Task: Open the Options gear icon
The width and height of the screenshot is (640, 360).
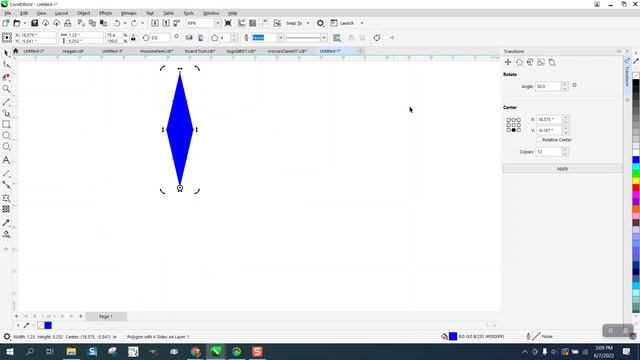Action: [x=320, y=23]
